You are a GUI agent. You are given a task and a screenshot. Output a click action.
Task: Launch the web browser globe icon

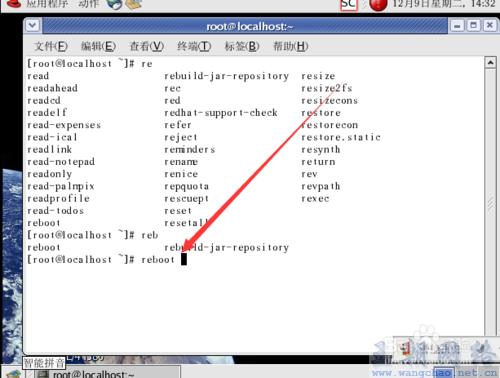pyautogui.click(x=114, y=4)
